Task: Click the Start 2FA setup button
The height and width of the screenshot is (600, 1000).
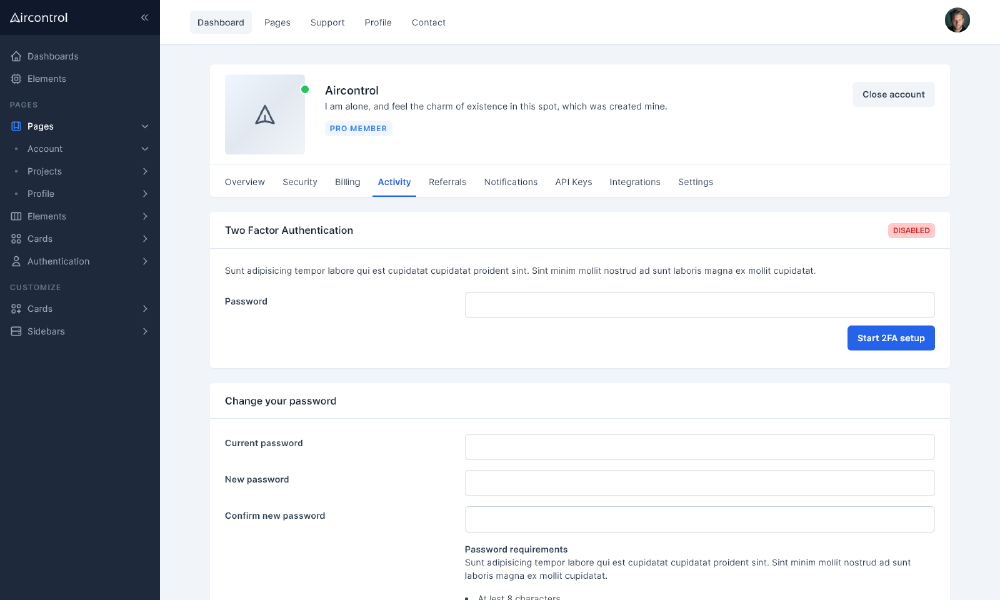Action: click(890, 338)
